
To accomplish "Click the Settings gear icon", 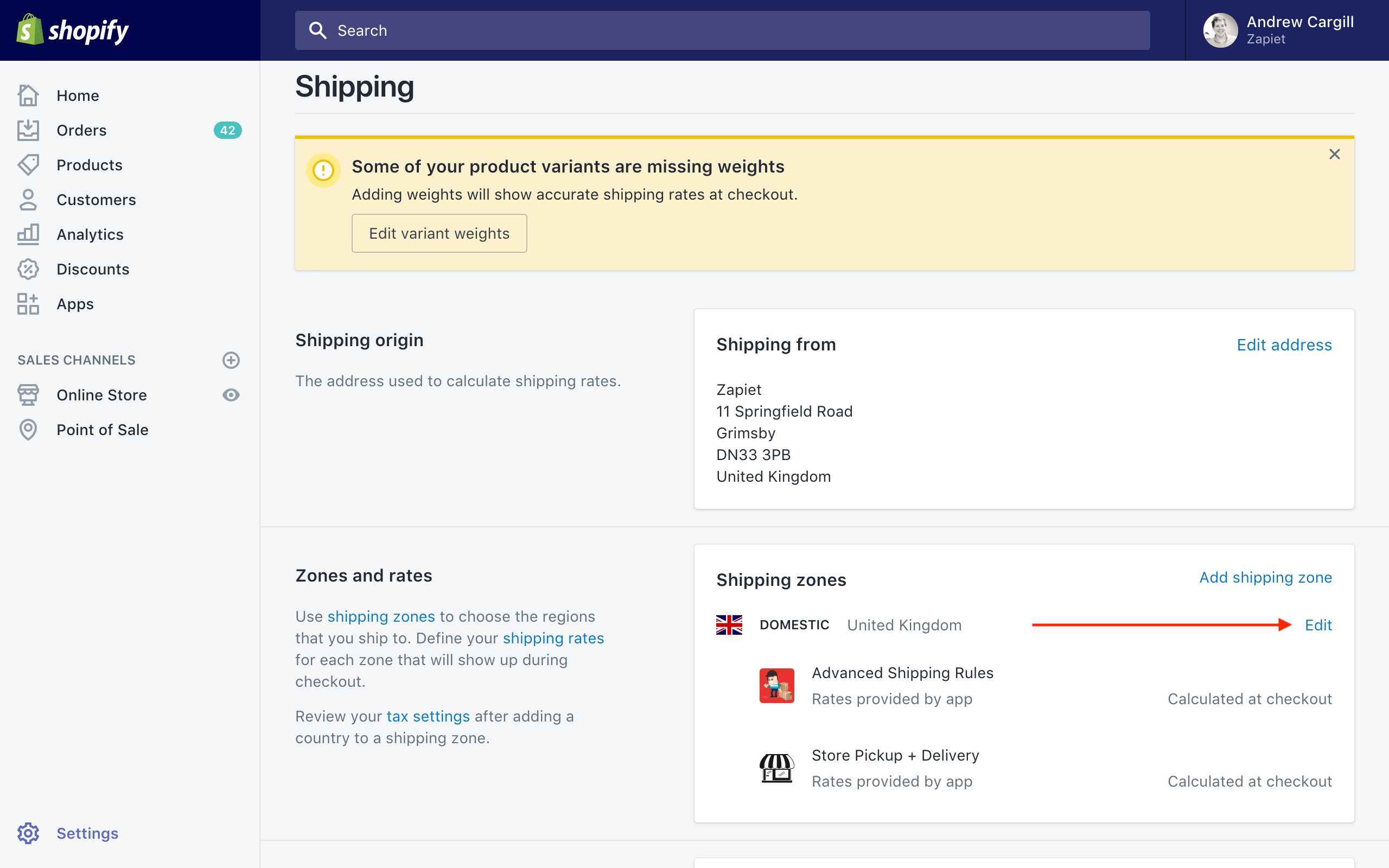I will coord(28,833).
